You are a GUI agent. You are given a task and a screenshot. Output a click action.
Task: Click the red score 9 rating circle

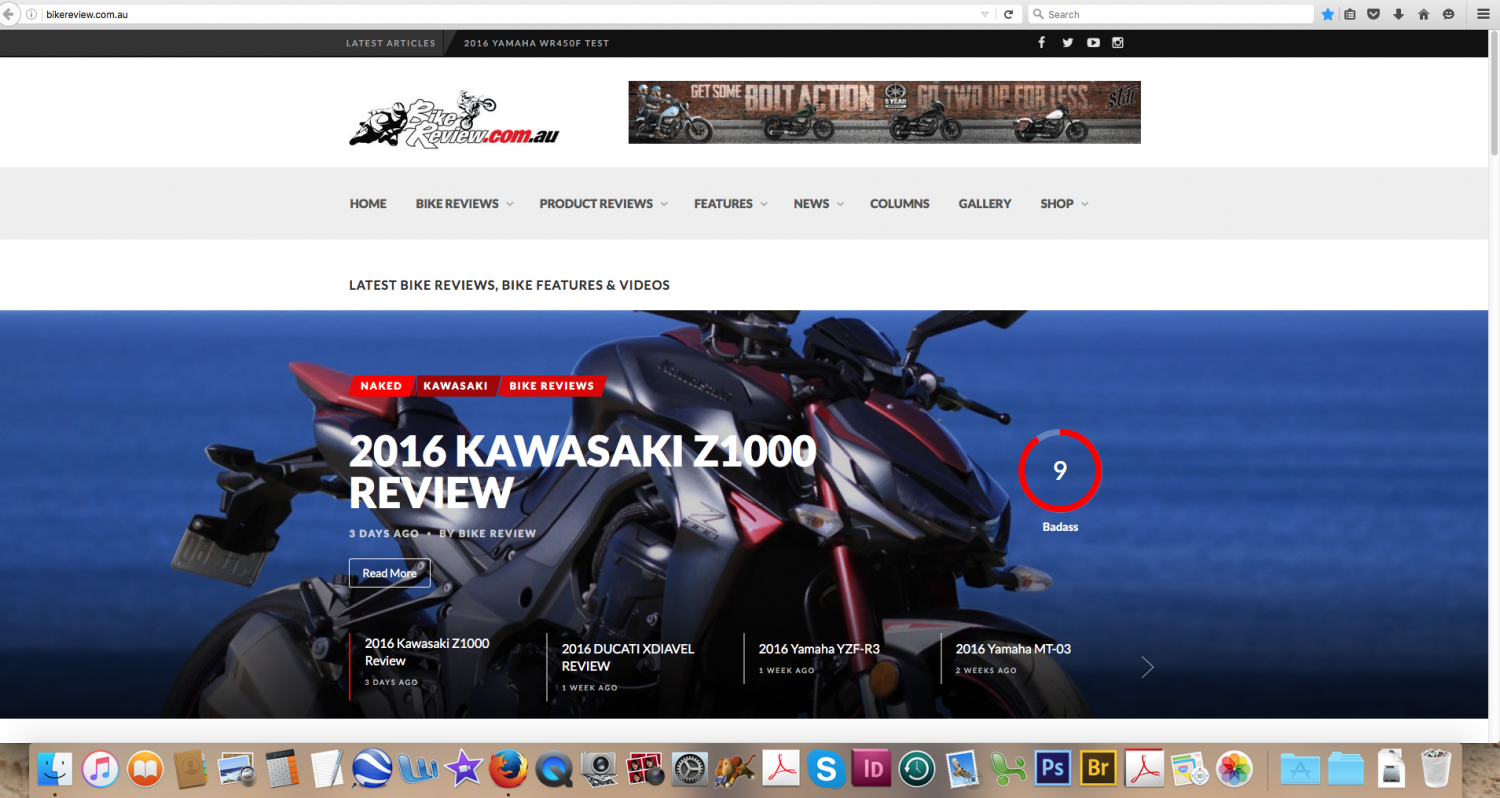(1059, 470)
